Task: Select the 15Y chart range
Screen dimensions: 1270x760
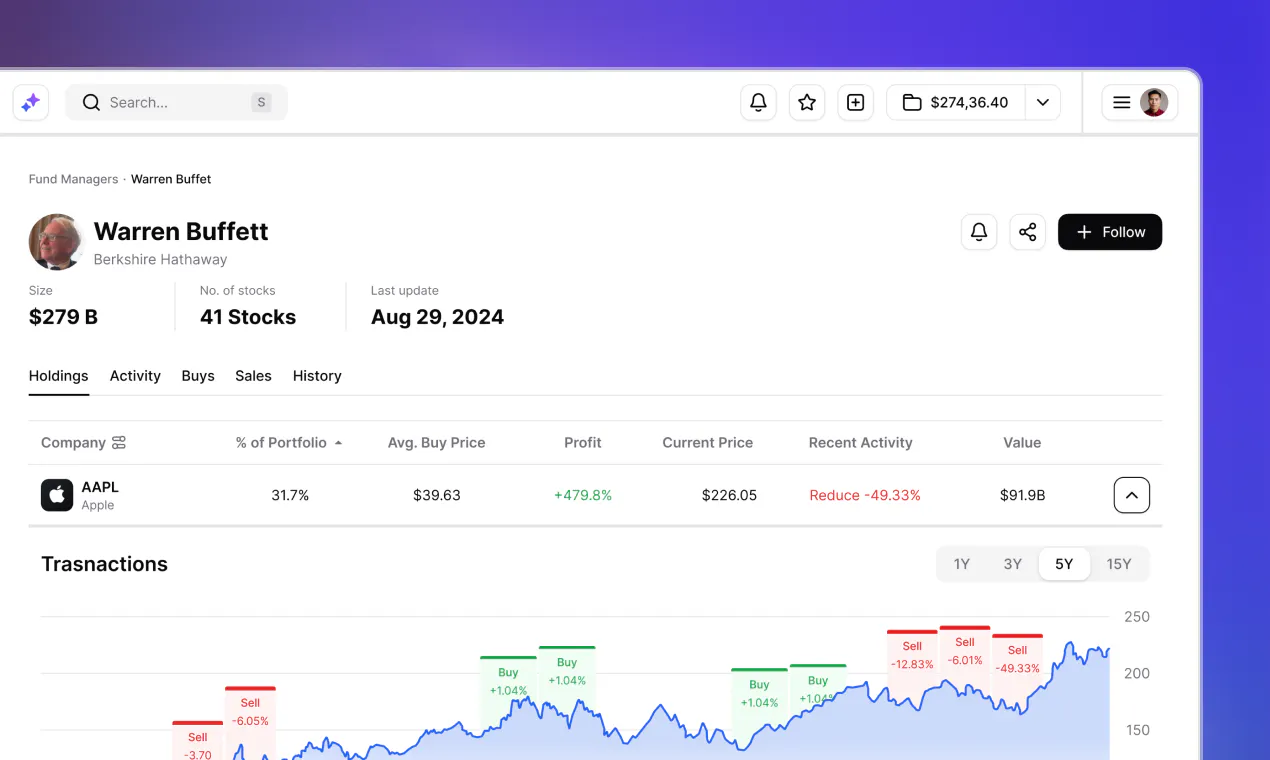Action: point(1119,564)
